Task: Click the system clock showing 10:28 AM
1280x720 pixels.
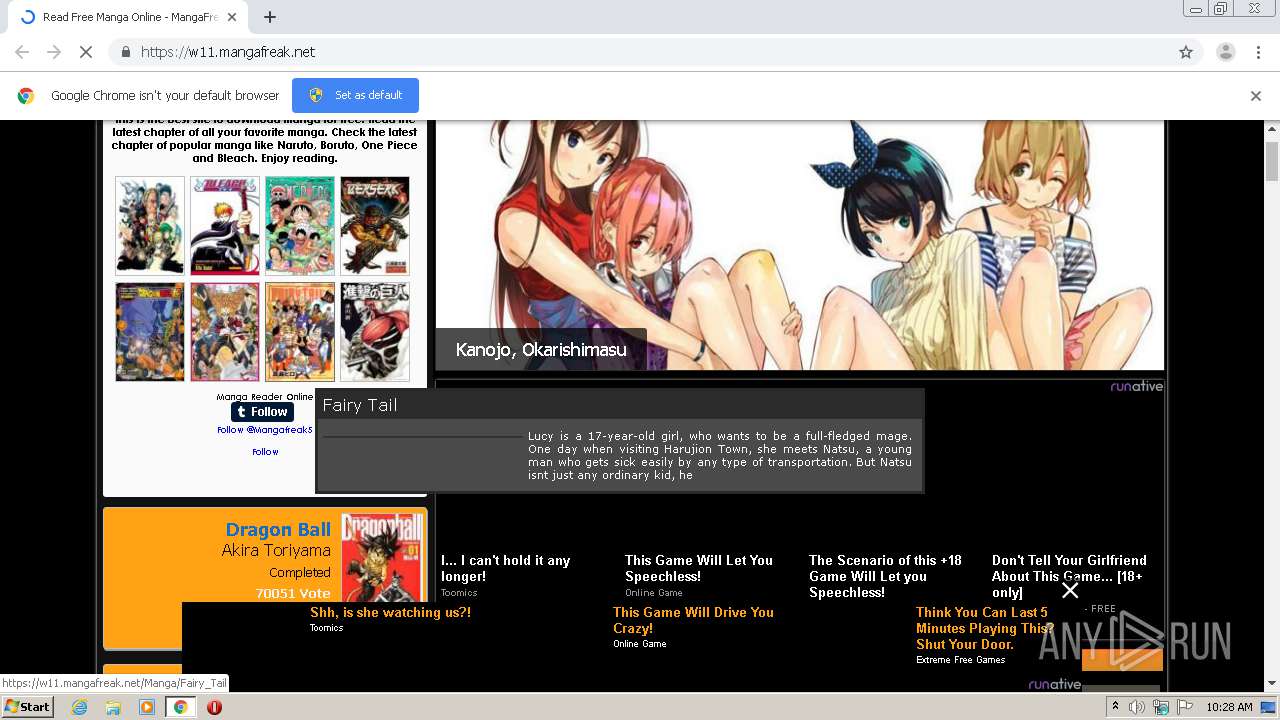Action: pos(1229,707)
